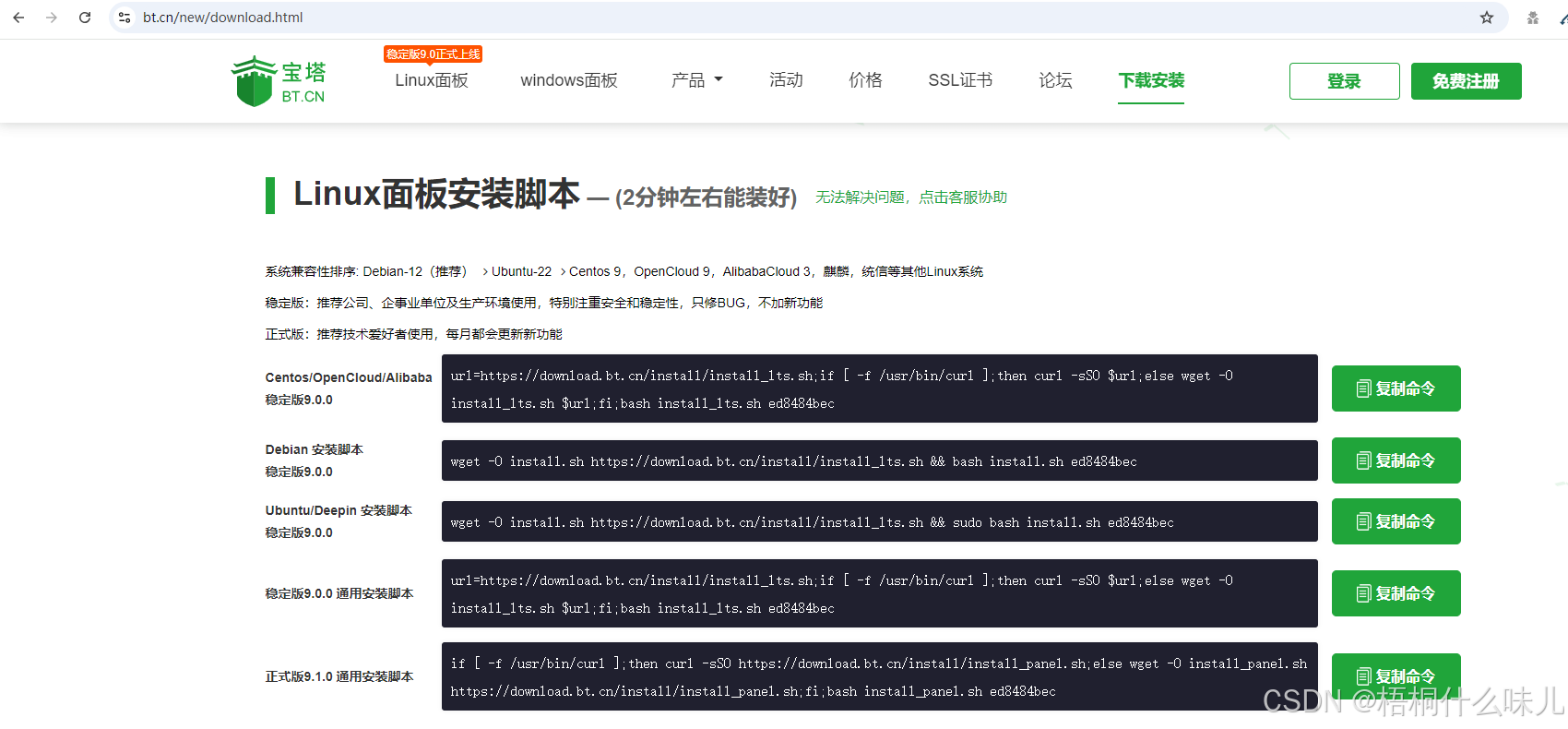Click the address bar URL bt.cn/new/download.html
Viewport: 1568px width, 729px height.
(x=223, y=18)
